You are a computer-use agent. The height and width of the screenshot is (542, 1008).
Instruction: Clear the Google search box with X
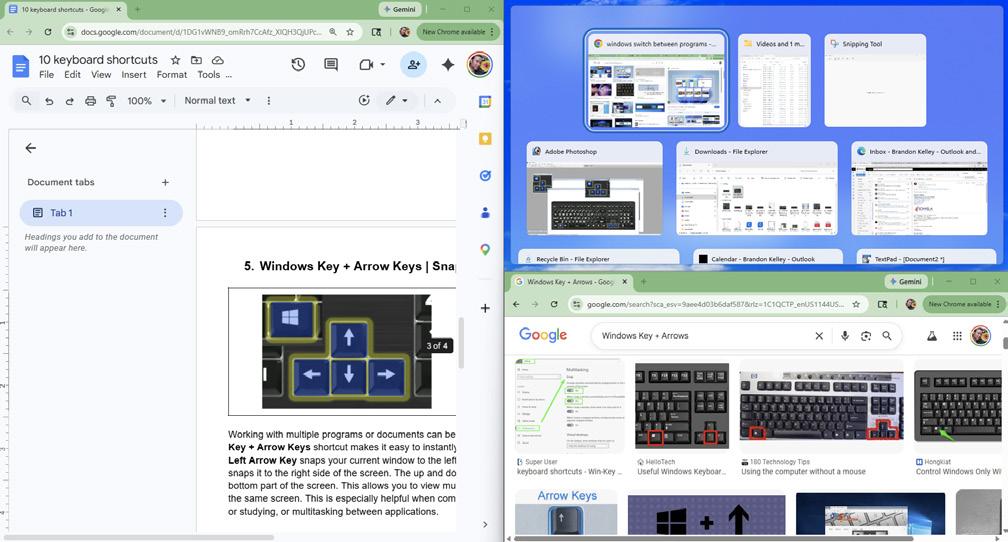tap(819, 336)
